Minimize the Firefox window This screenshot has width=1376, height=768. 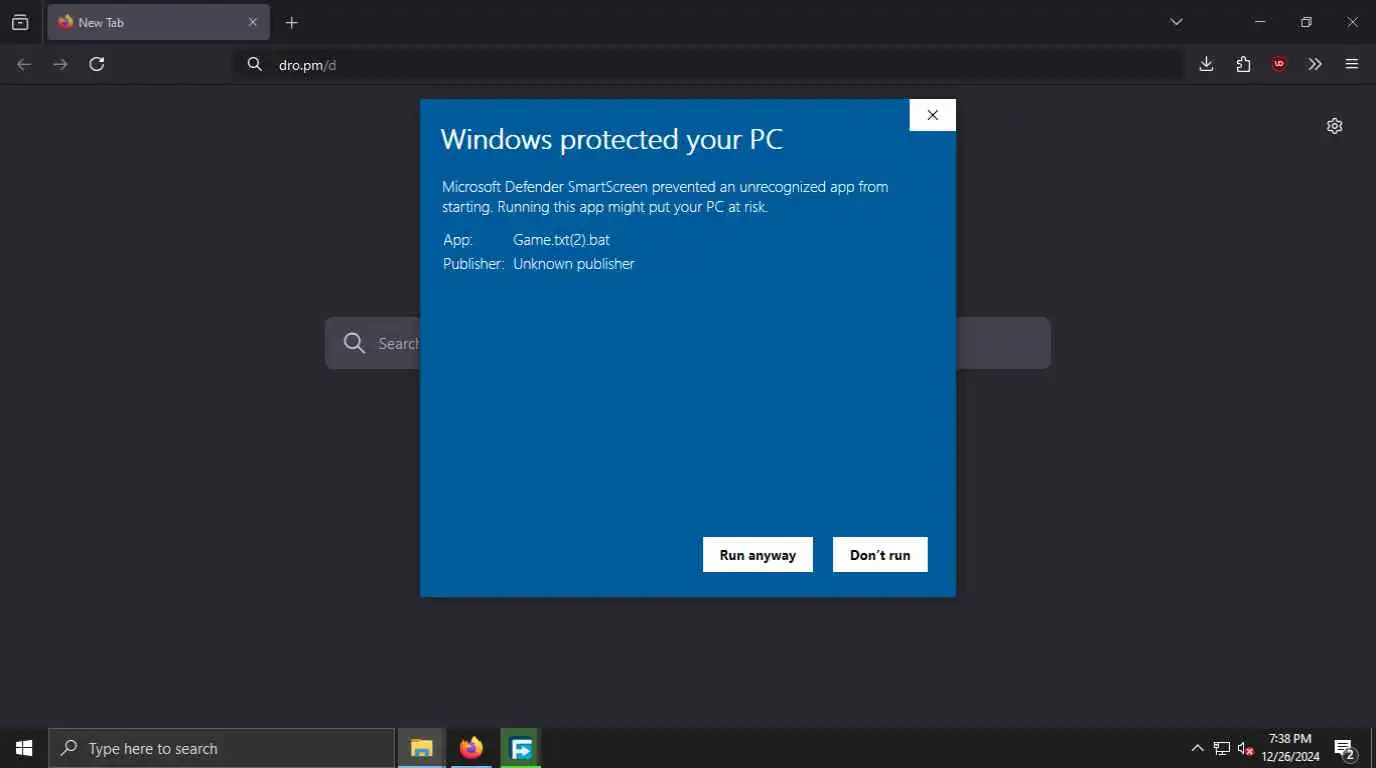1260,22
